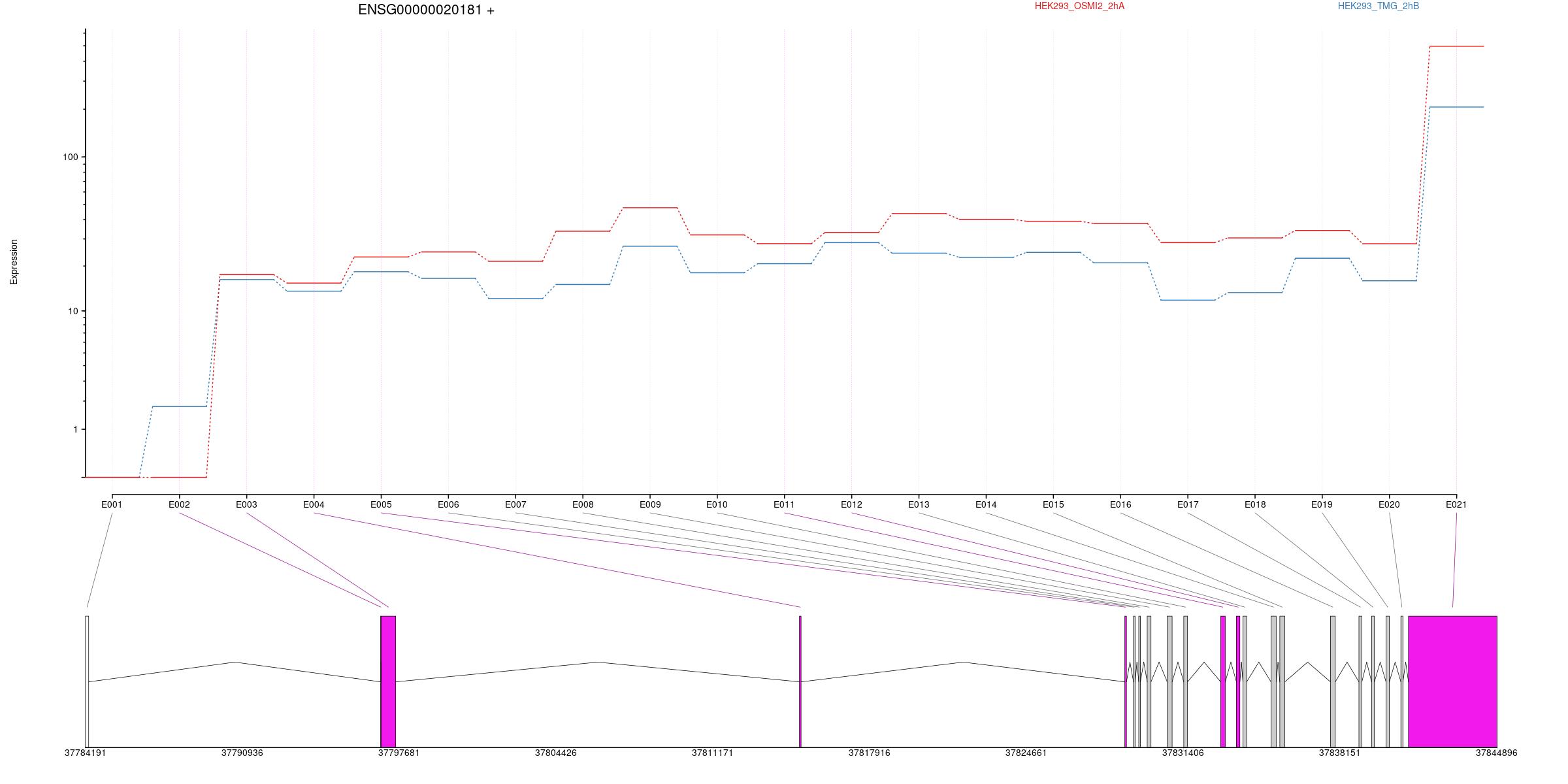Click exon label E003
The width and height of the screenshot is (1568, 784).
(x=246, y=504)
